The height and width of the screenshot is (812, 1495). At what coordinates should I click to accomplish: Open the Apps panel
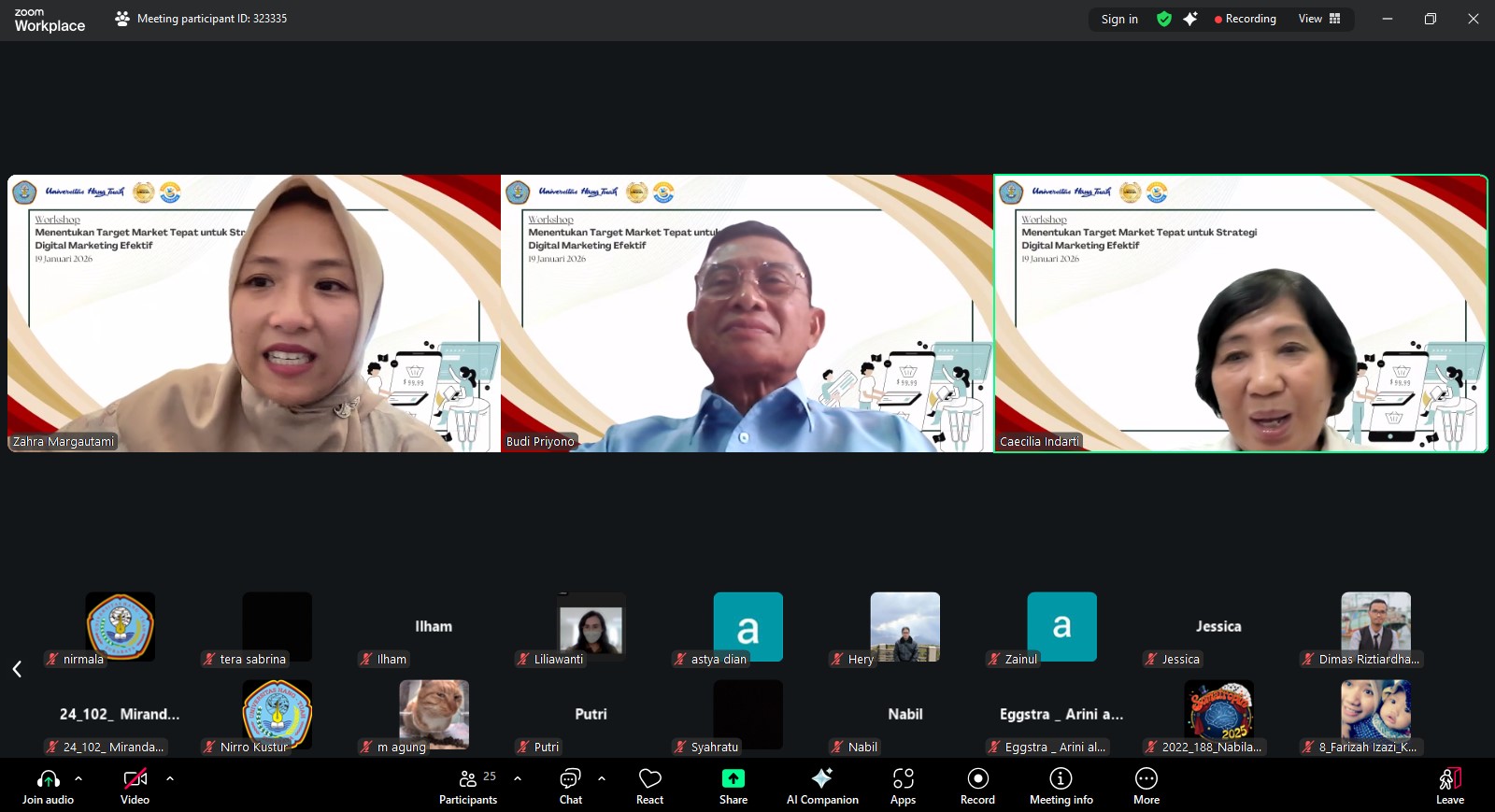[x=903, y=786]
